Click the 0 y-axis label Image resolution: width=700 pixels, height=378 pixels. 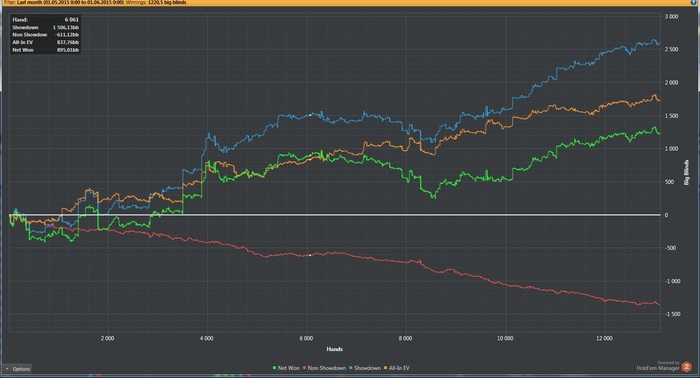[667, 215]
